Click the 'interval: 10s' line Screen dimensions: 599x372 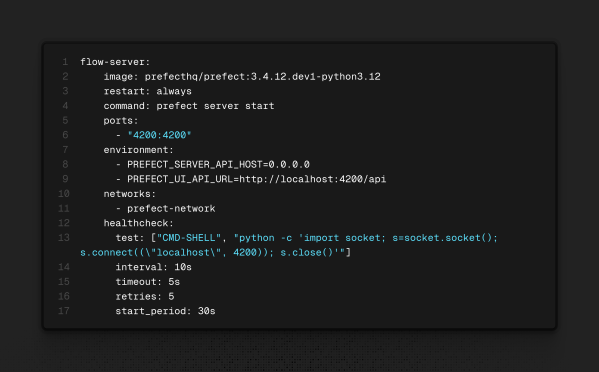(154, 267)
